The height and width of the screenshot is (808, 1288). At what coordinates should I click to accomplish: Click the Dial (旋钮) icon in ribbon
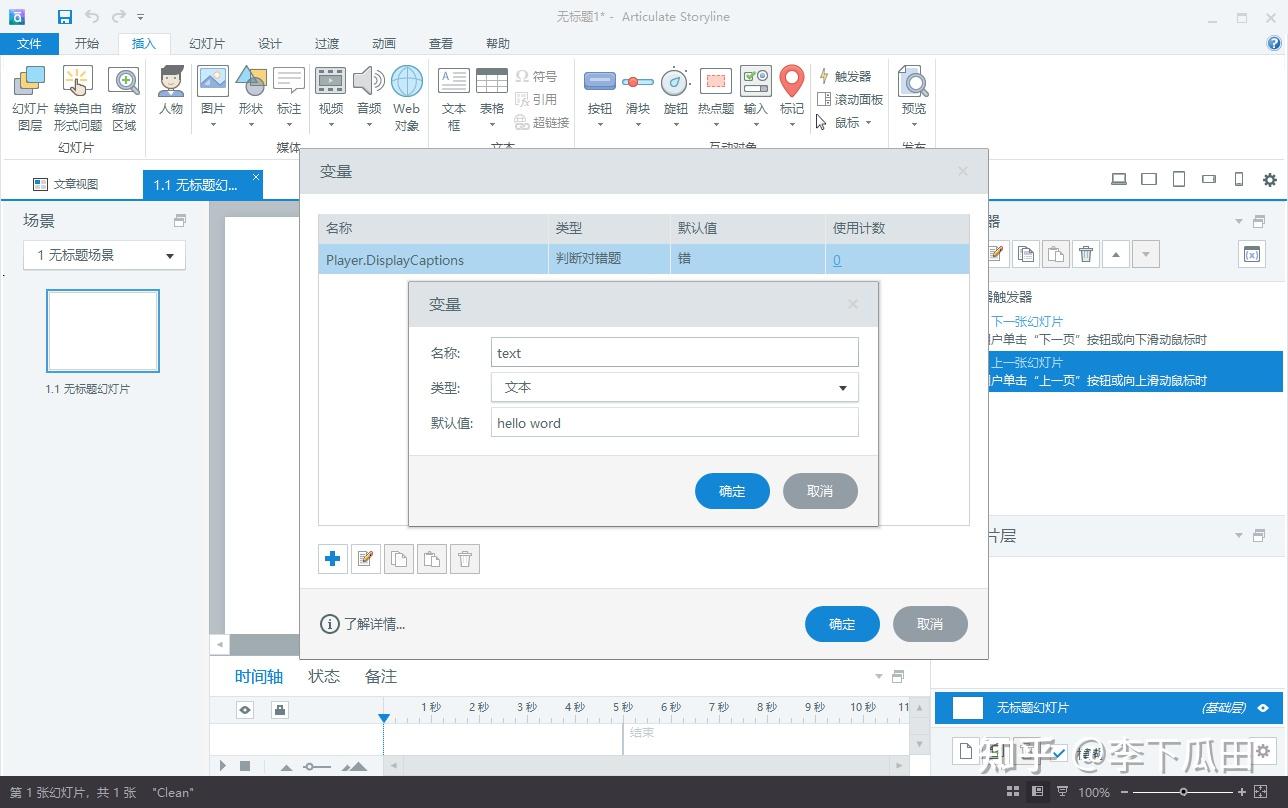click(676, 90)
